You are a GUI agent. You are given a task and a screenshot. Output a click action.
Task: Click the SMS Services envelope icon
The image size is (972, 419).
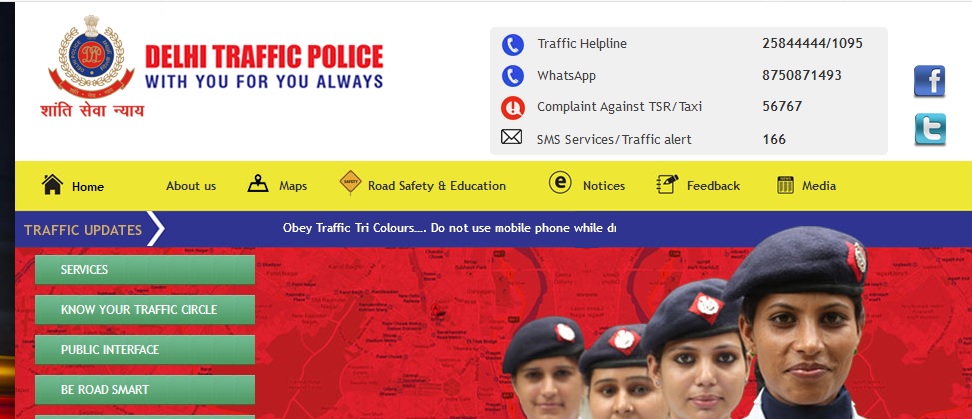[511, 137]
